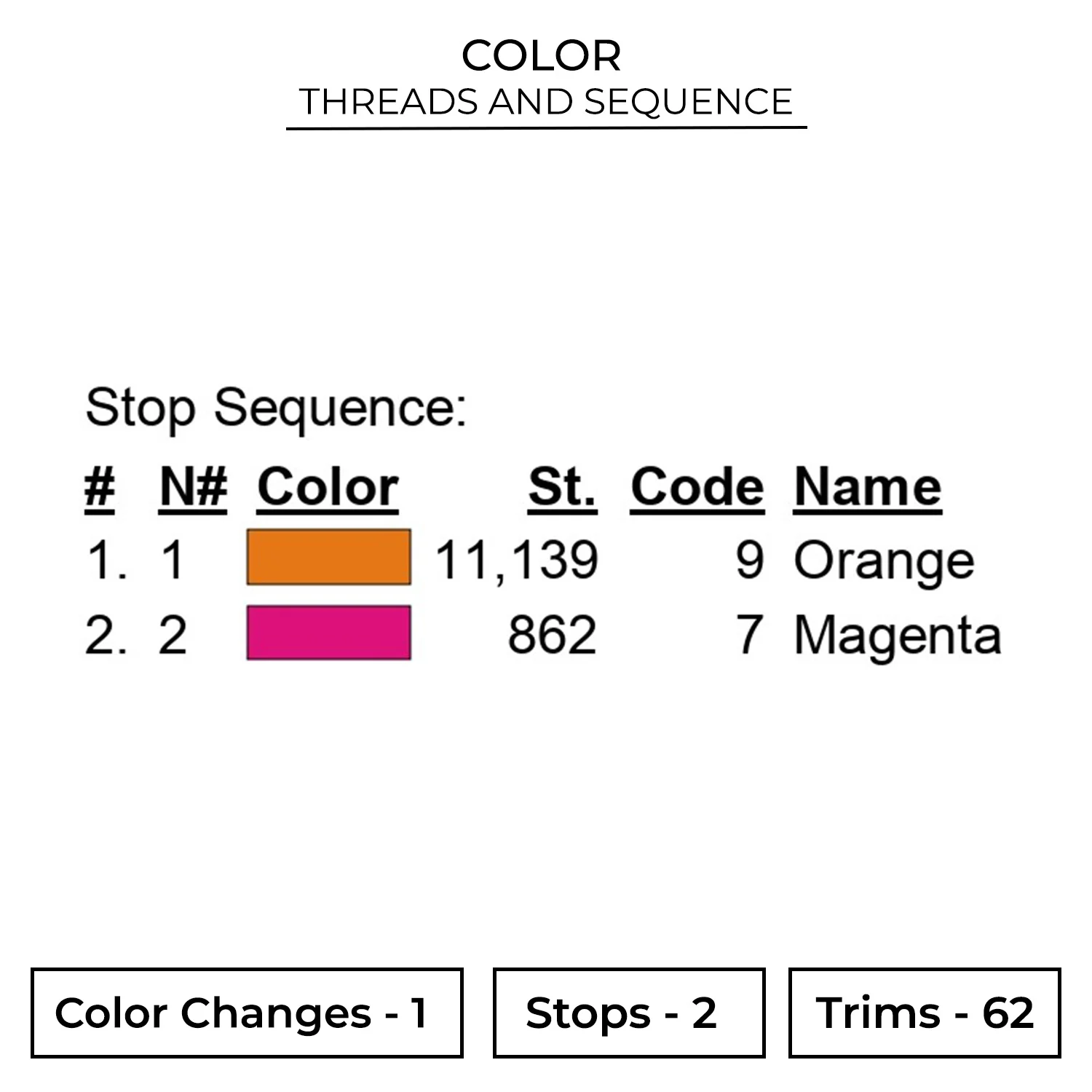Select the Magenta thread name
The height and width of the screenshot is (1092, 1092).
point(897,636)
